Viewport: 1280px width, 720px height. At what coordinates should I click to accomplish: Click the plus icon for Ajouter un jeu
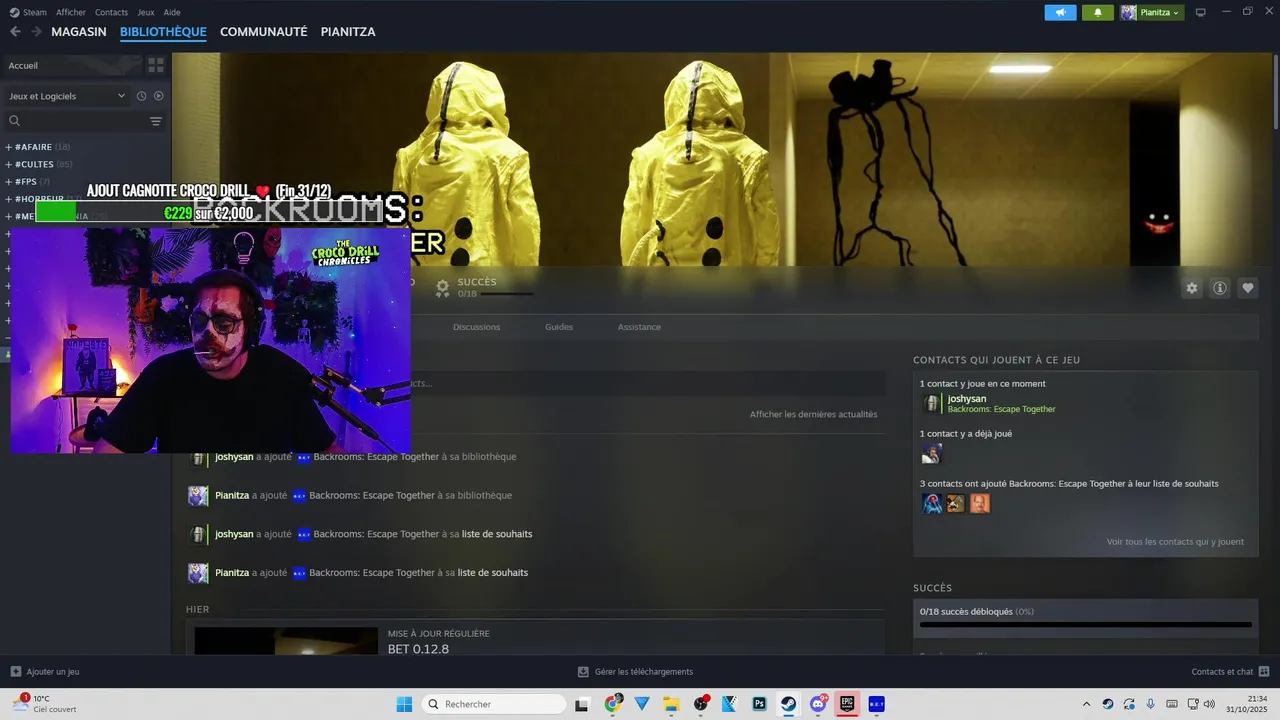(15, 672)
